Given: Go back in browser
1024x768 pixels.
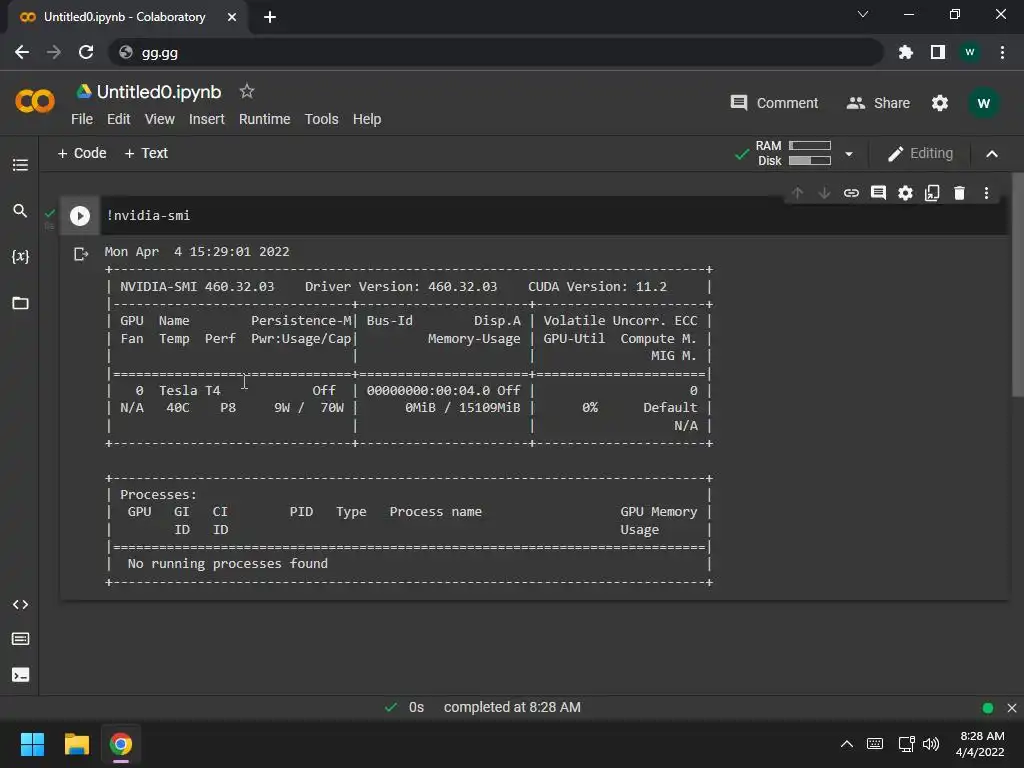Looking at the screenshot, I should click(22, 52).
